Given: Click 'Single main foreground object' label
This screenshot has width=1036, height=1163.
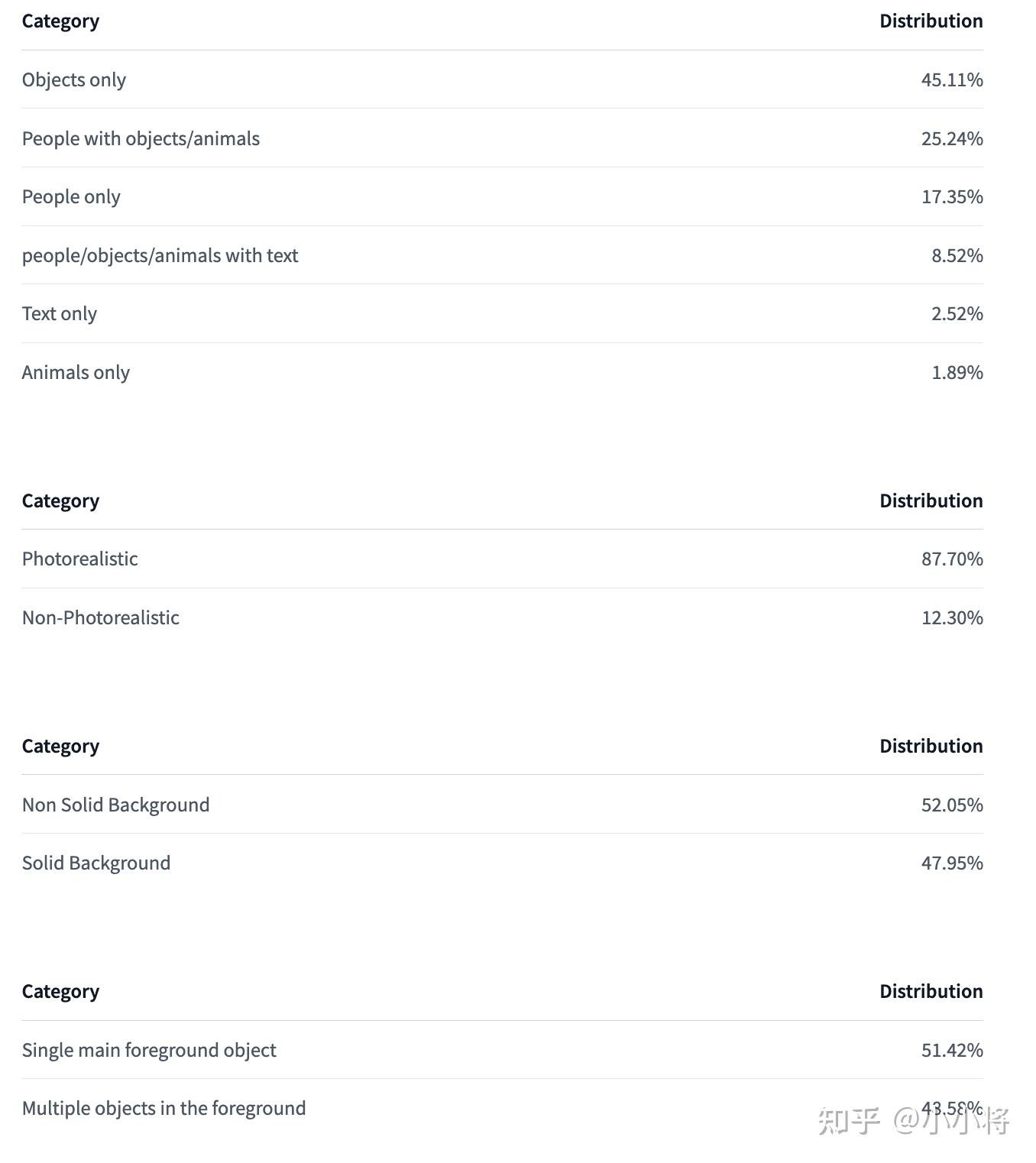Looking at the screenshot, I should (149, 1050).
